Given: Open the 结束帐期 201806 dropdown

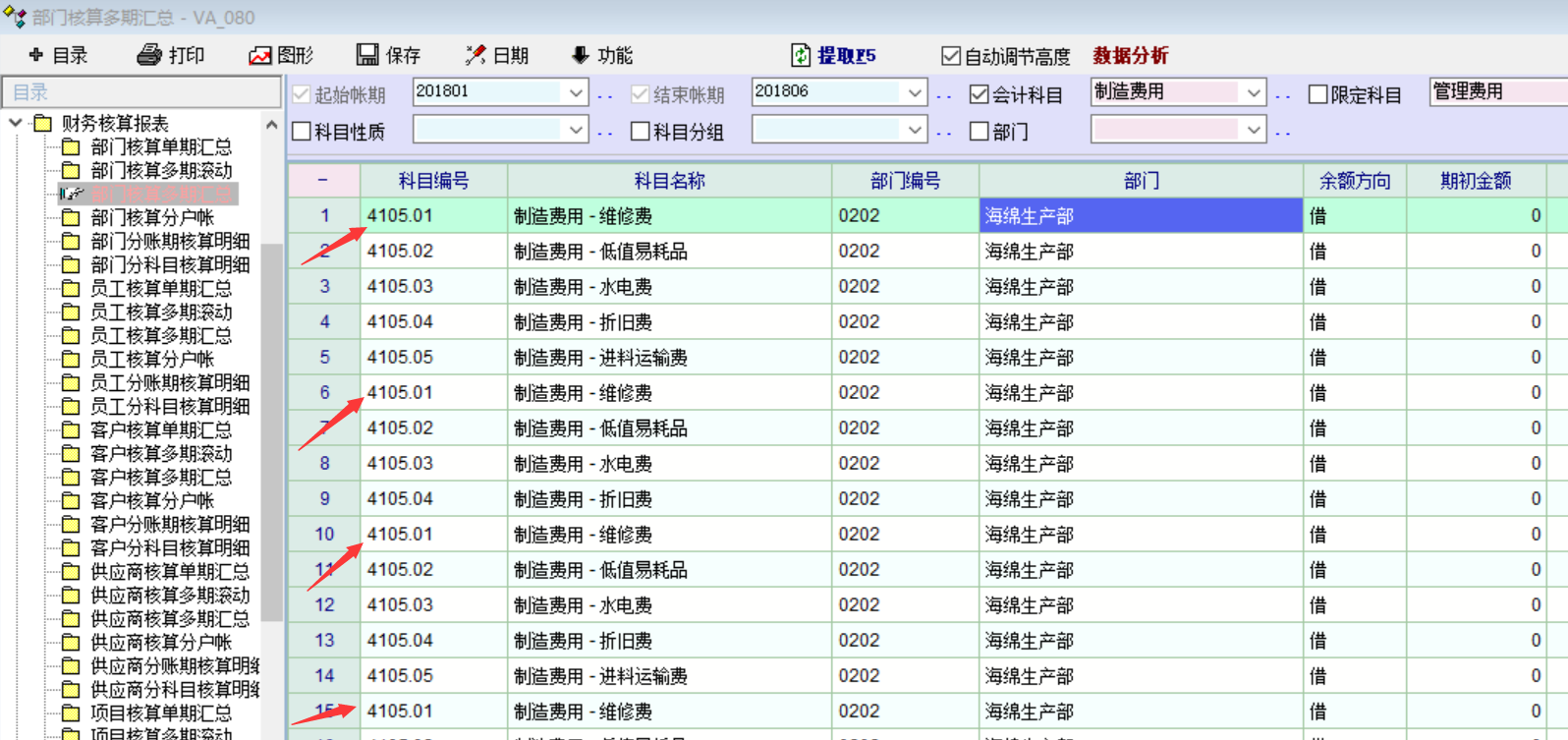Looking at the screenshot, I should (x=915, y=92).
